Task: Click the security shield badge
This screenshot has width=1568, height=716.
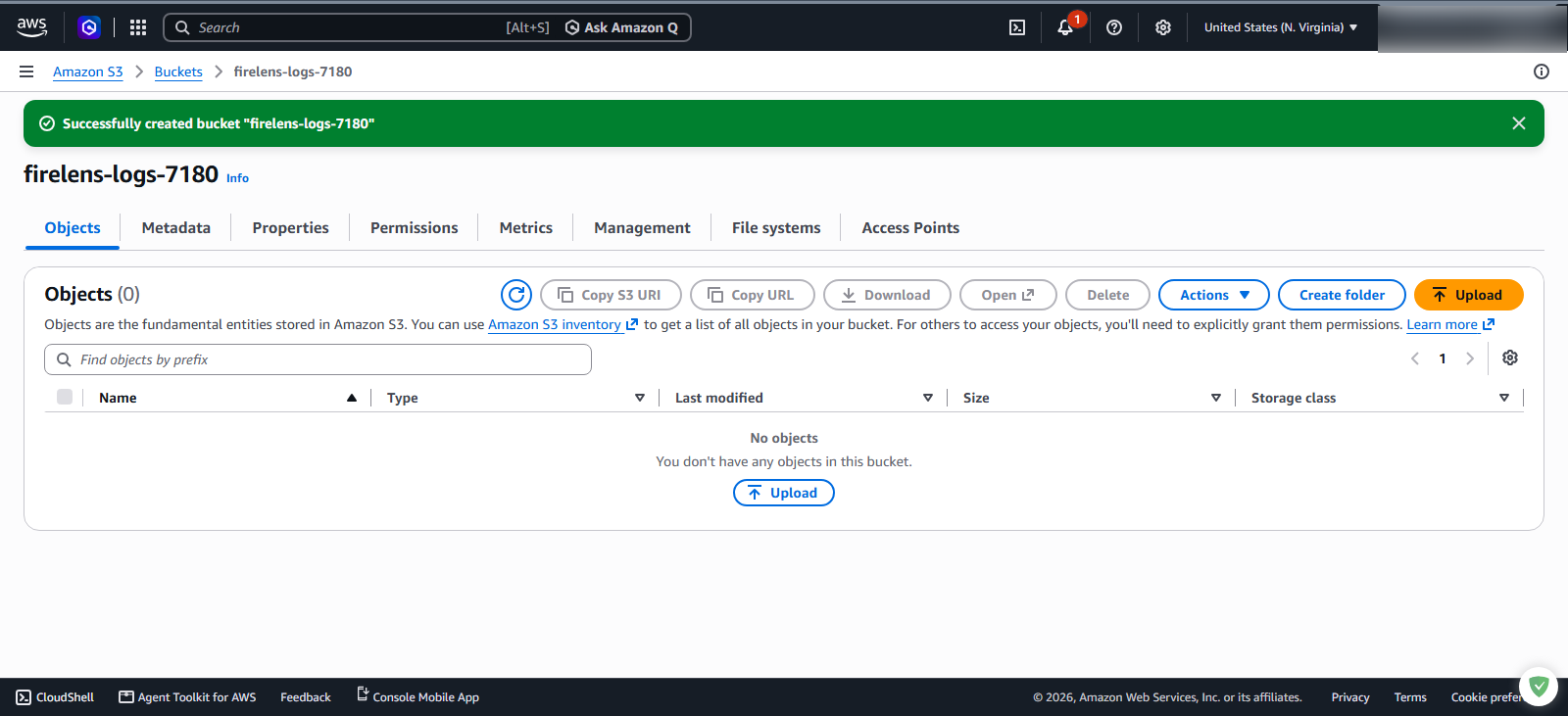Action: click(1539, 687)
